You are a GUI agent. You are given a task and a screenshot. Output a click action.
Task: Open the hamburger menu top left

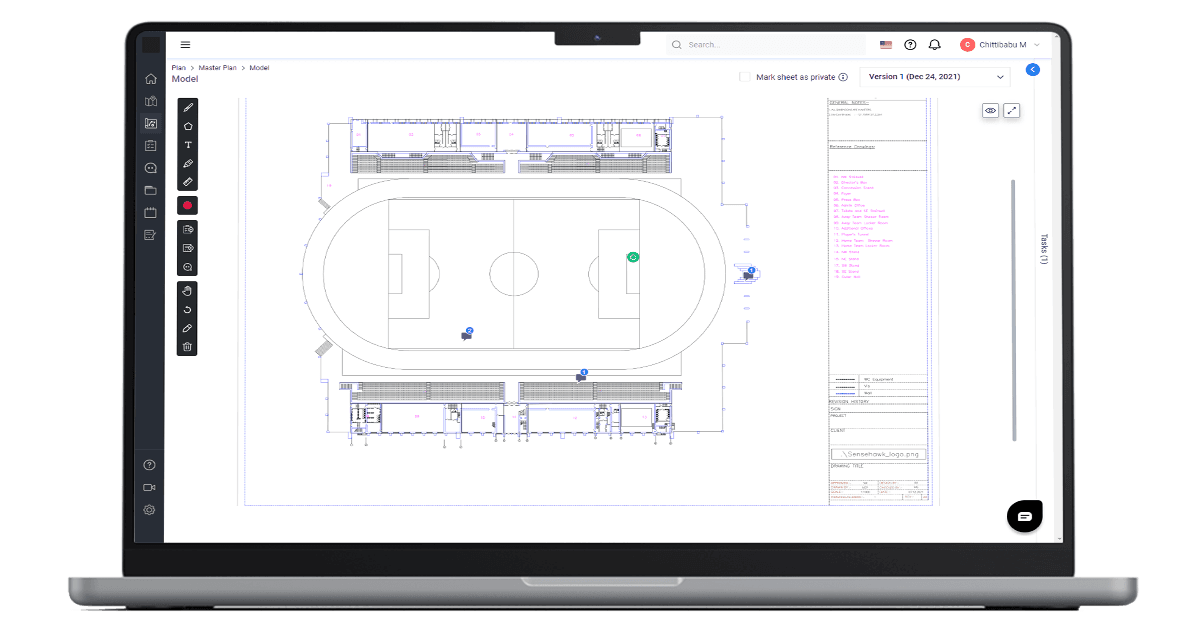pos(185,44)
